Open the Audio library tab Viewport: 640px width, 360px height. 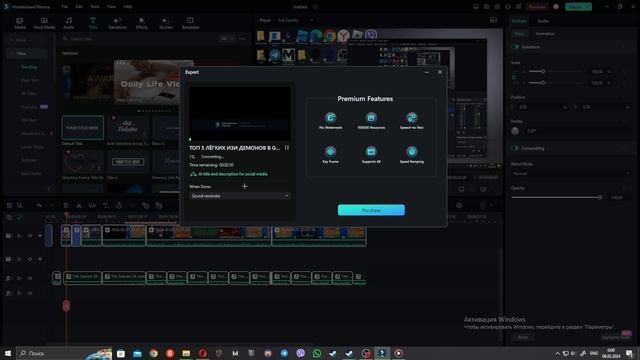pyautogui.click(x=69, y=23)
